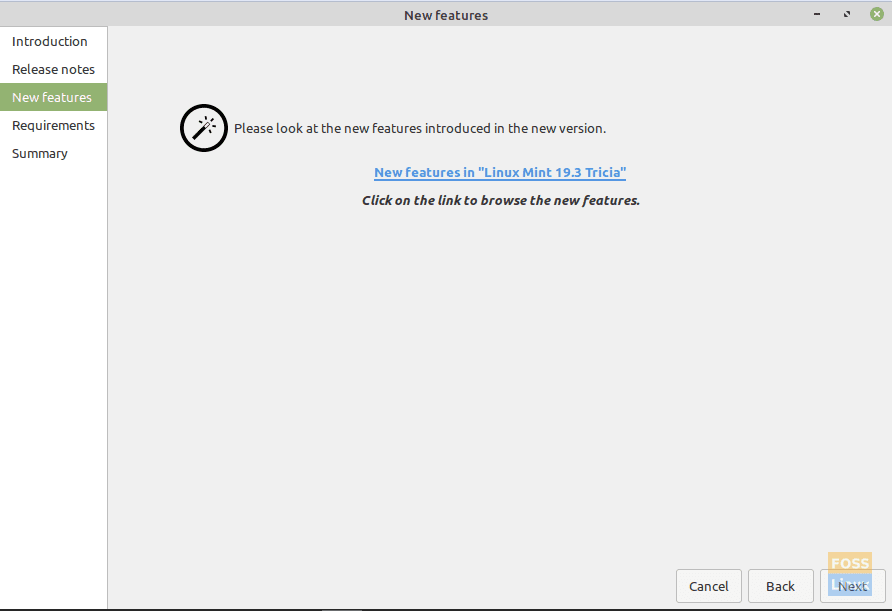
Task: Click the 'Click on the link to browse' hint
Action: (501, 200)
